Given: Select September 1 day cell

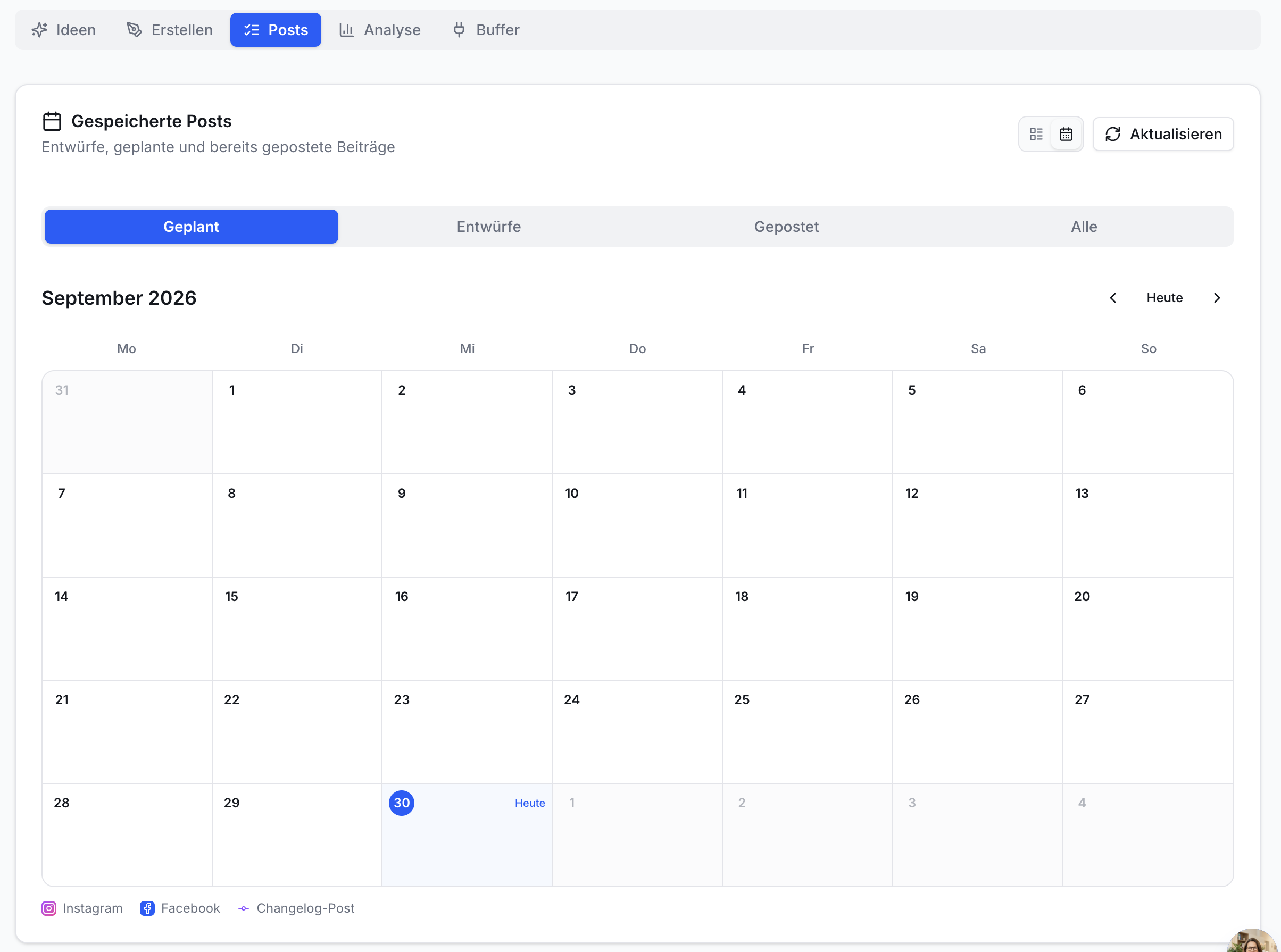Looking at the screenshot, I should [297, 422].
